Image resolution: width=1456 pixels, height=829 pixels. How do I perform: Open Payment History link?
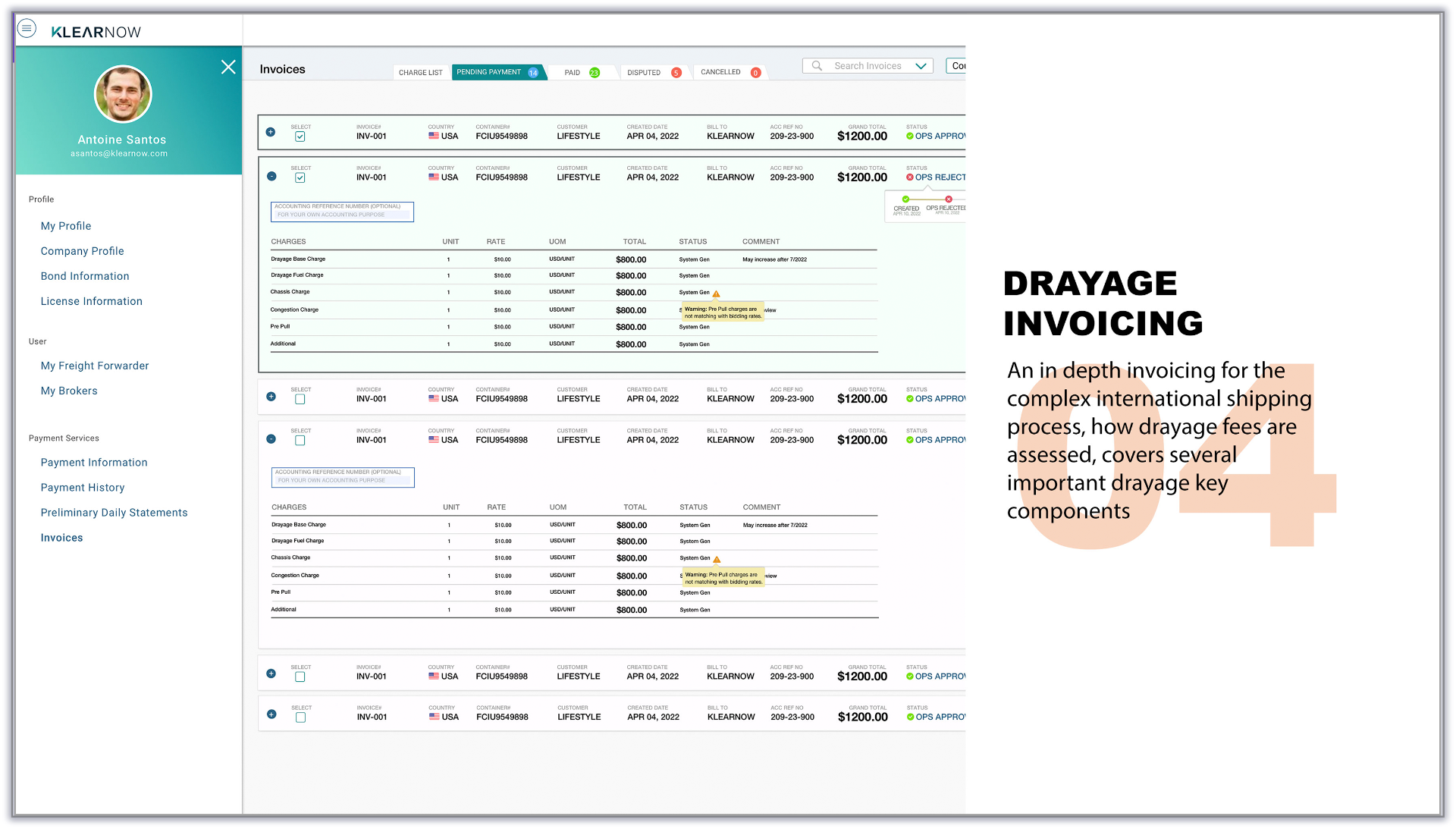tap(83, 488)
